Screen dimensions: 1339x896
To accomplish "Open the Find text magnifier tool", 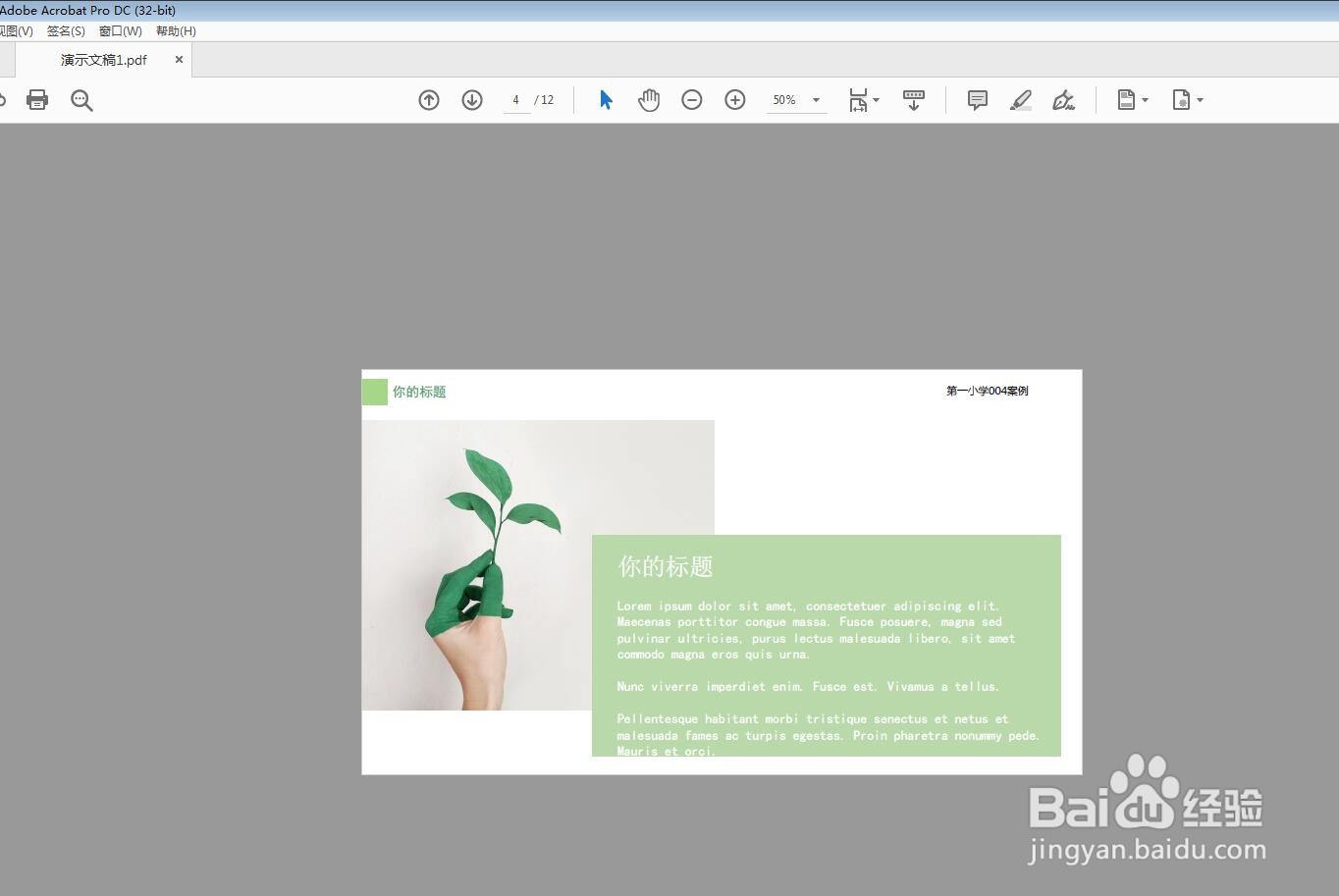I will coord(81,100).
